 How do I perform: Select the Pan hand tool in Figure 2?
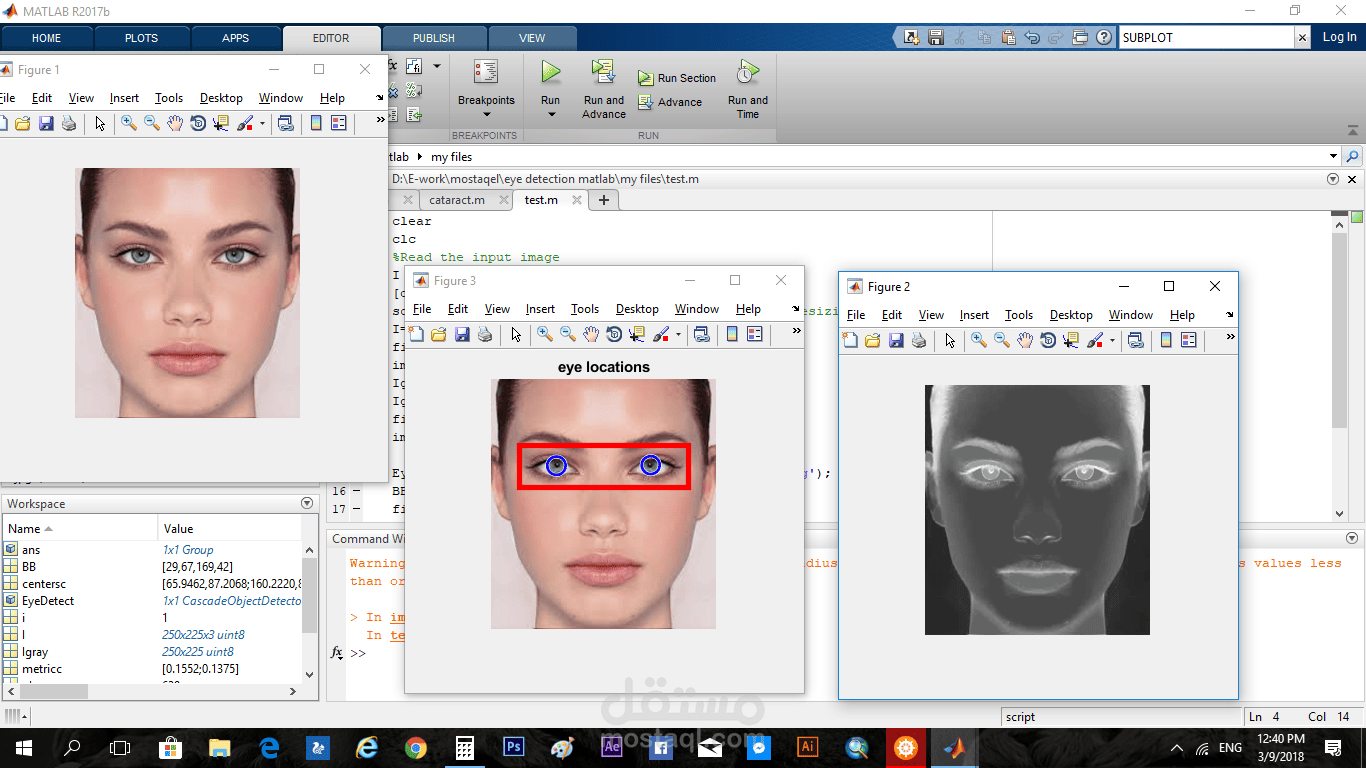tap(1025, 341)
